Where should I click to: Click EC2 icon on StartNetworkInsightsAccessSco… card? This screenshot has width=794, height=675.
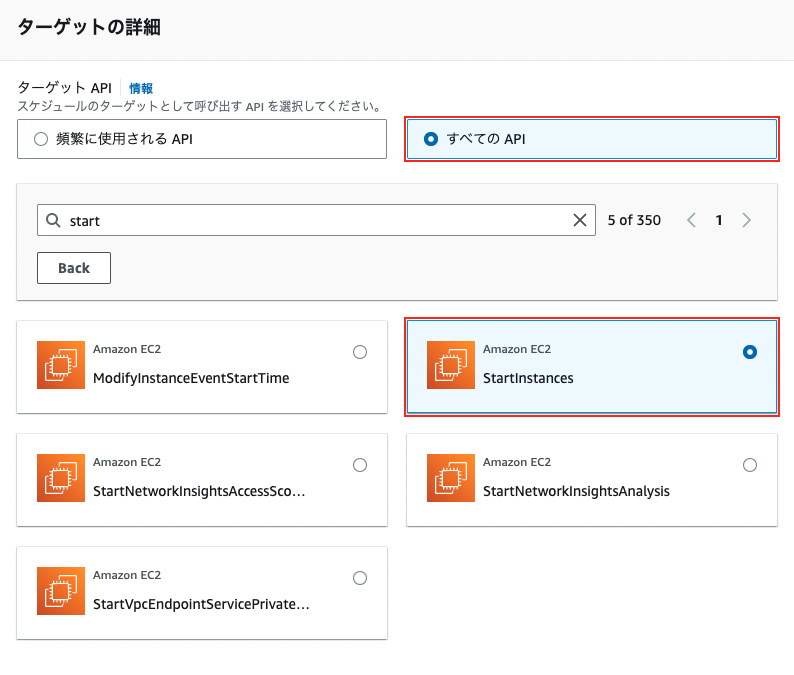pyautogui.click(x=61, y=478)
